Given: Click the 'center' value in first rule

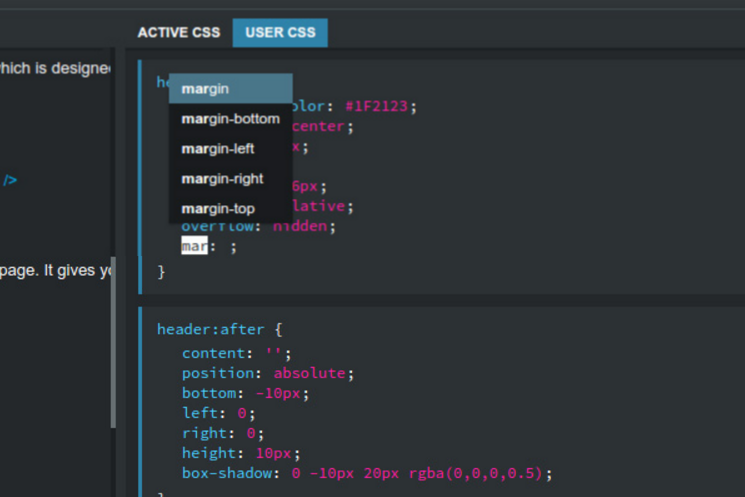Looking at the screenshot, I should [x=319, y=126].
